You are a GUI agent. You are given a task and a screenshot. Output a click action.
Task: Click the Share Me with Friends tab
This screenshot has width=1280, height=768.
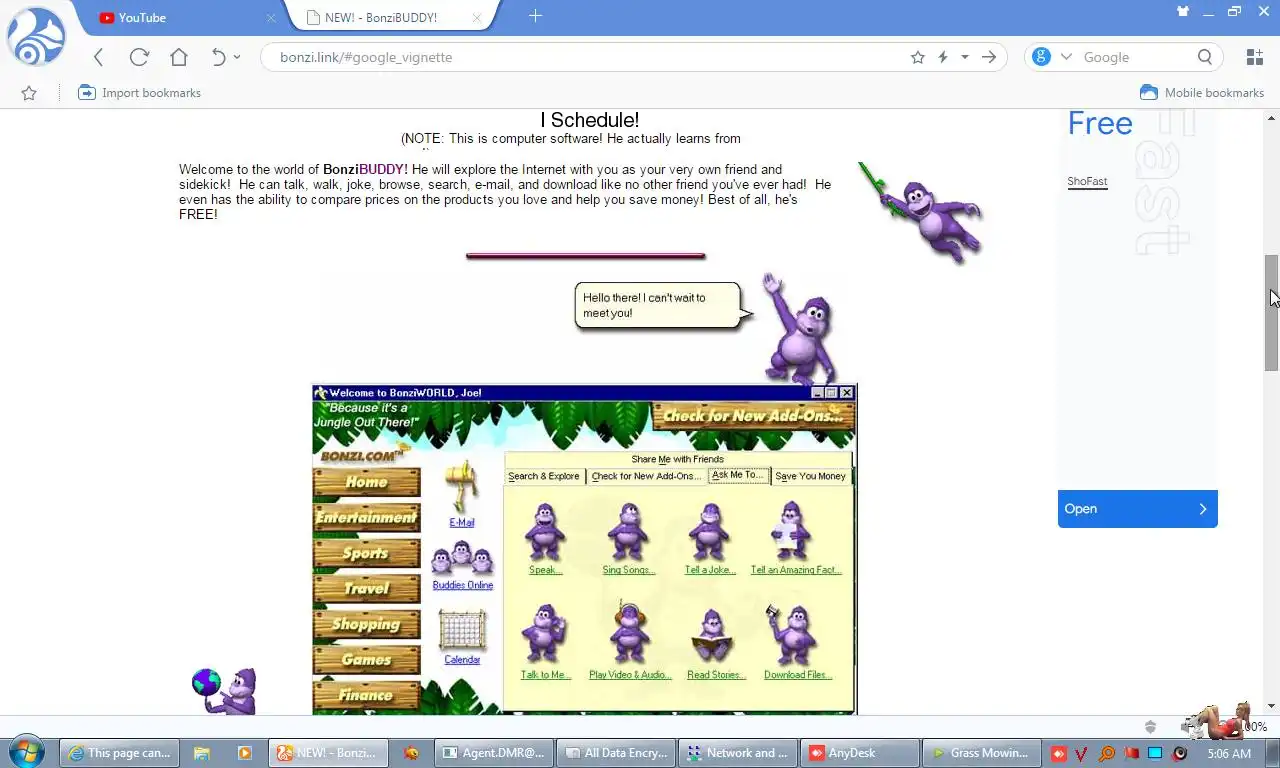pyautogui.click(x=678, y=459)
